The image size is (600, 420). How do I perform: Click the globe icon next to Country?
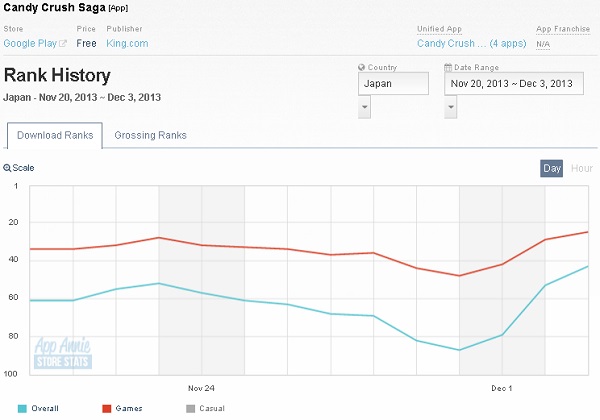point(361,67)
